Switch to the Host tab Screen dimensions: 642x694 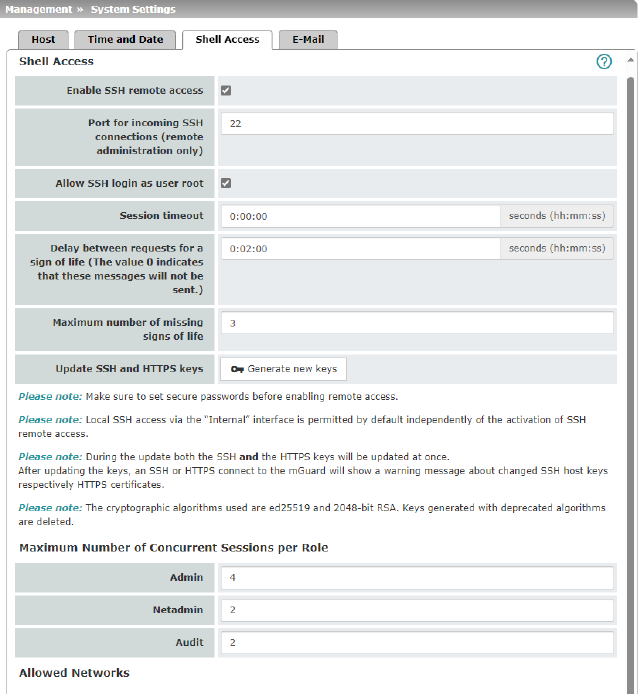click(43, 40)
